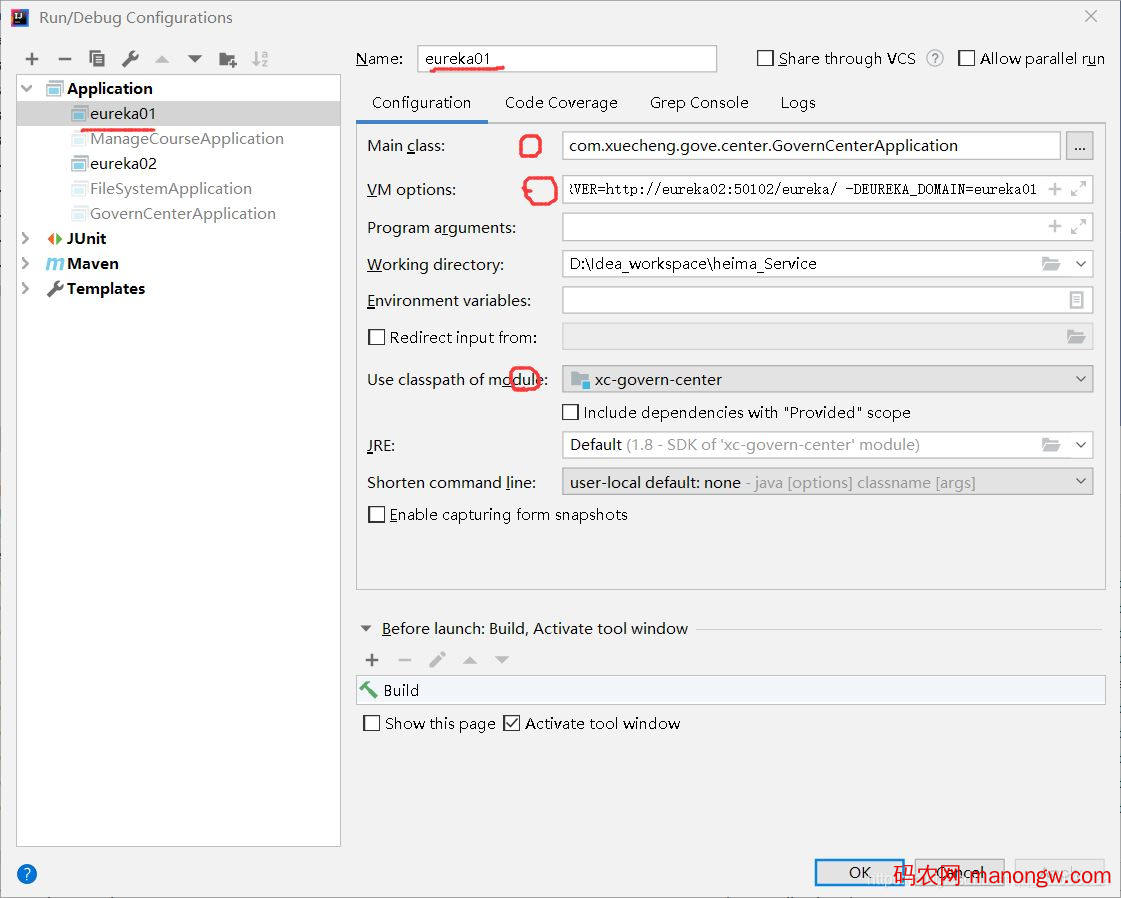Open Edit Templates wrench icon
The height and width of the screenshot is (898, 1121).
(130, 59)
